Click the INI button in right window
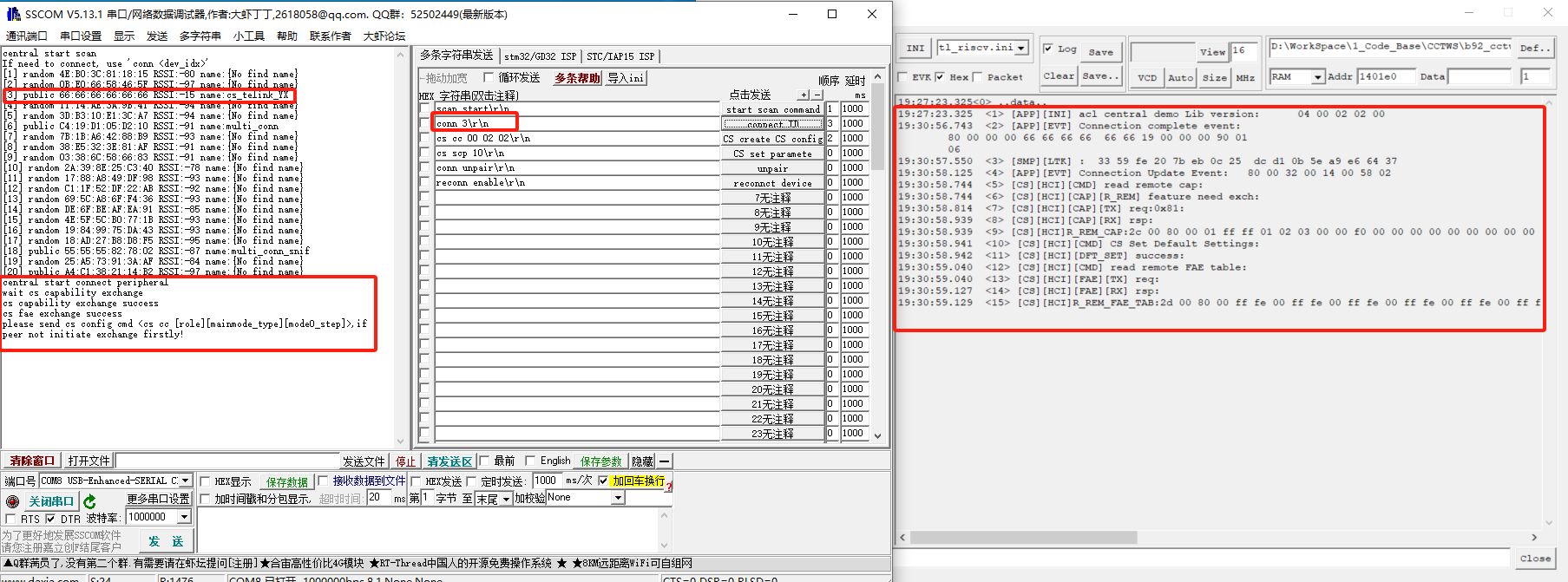 coord(915,49)
